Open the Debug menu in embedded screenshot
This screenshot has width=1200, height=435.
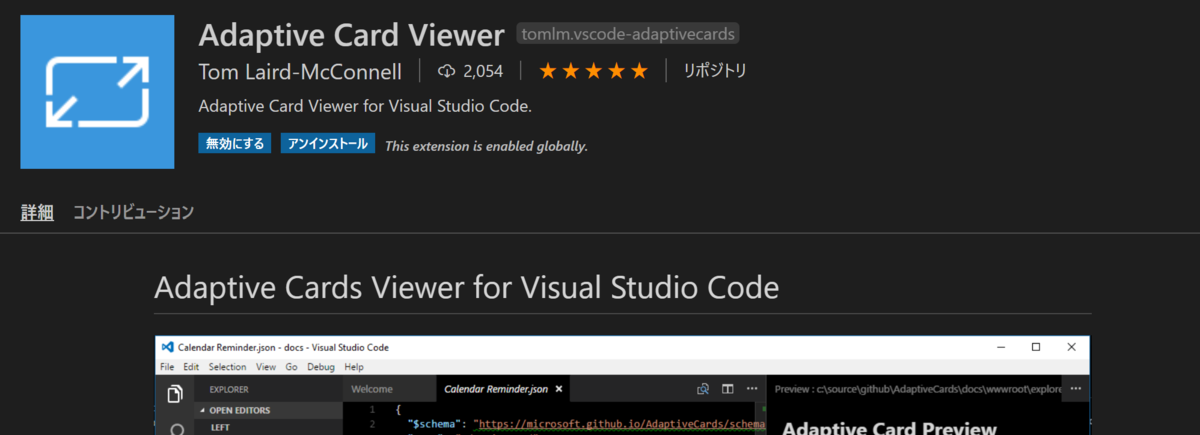click(321, 367)
